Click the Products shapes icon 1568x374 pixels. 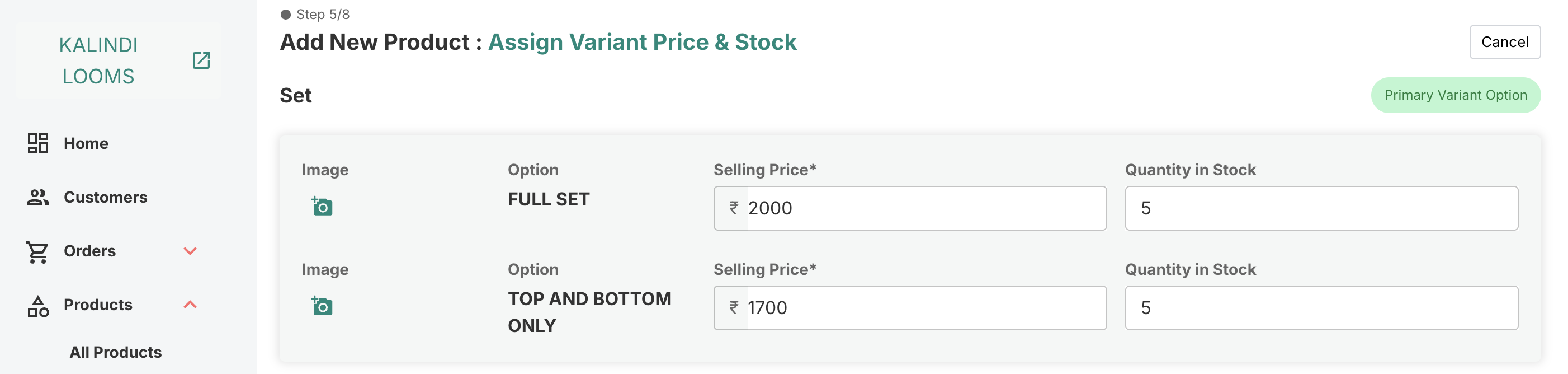point(37,305)
